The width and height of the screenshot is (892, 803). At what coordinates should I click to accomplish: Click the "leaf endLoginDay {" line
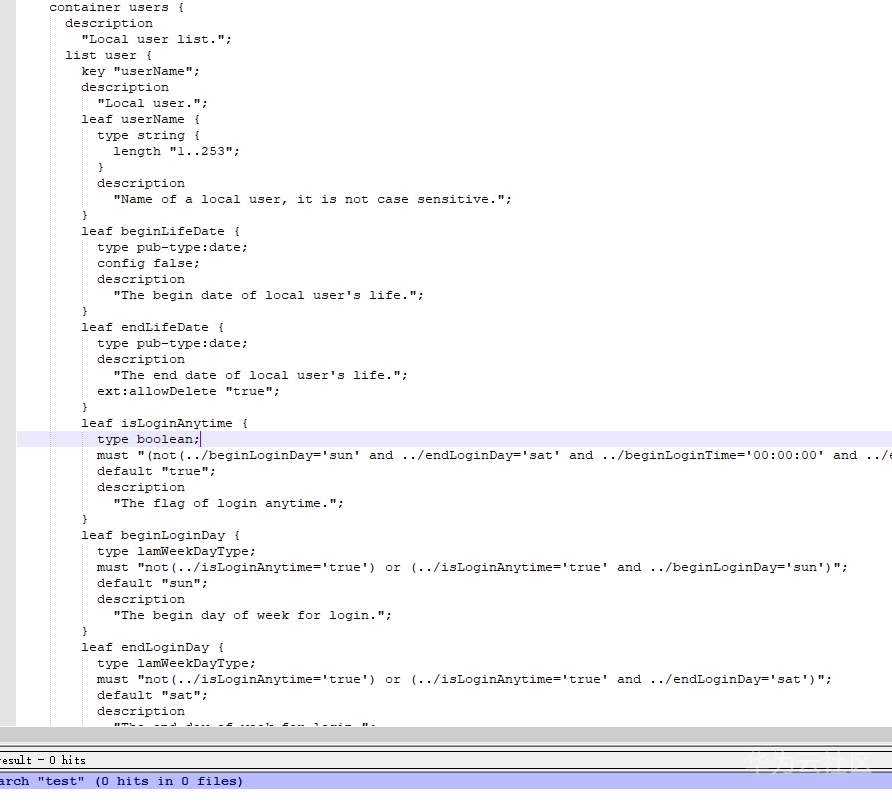click(152, 648)
